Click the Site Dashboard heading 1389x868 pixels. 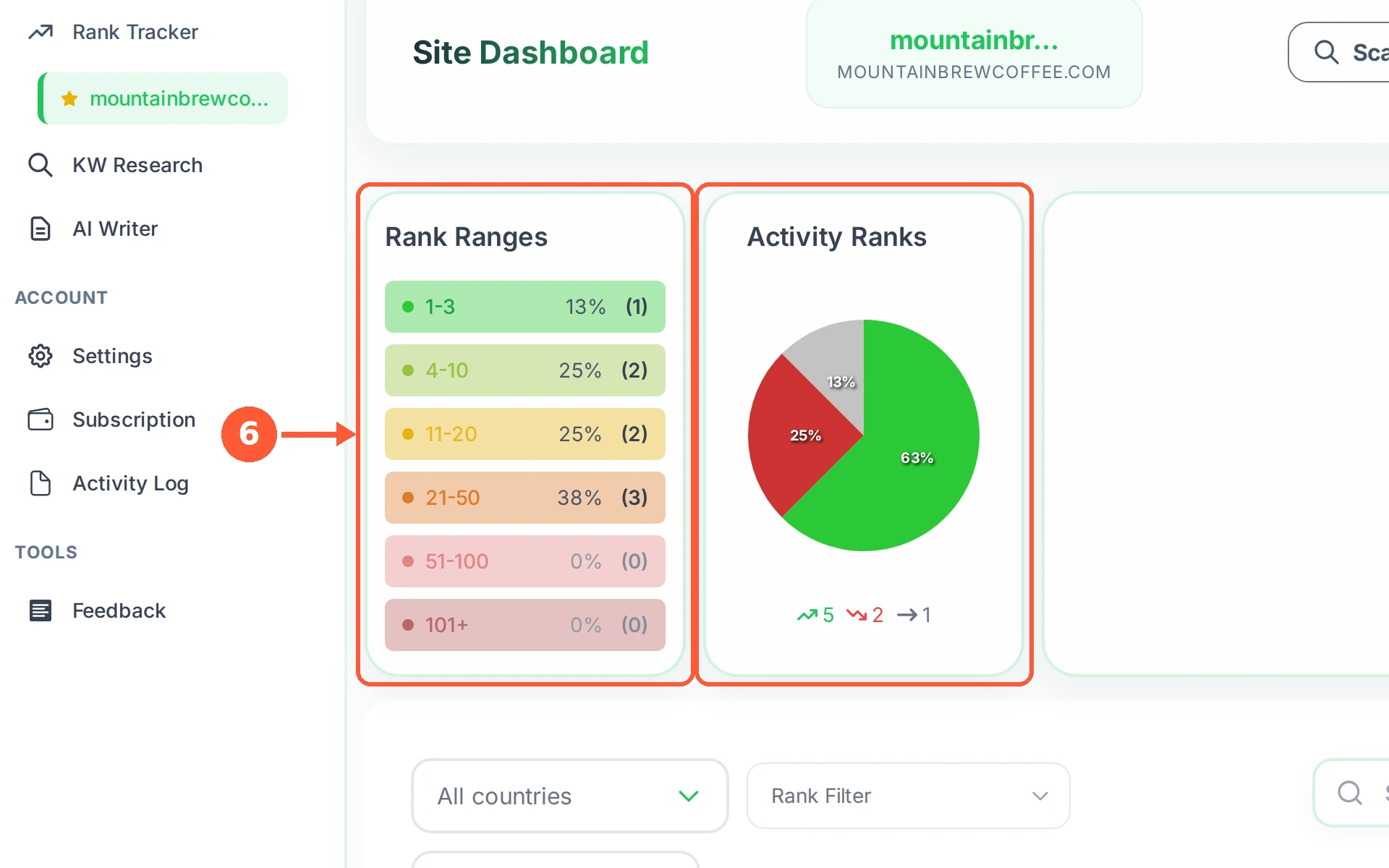[530, 53]
